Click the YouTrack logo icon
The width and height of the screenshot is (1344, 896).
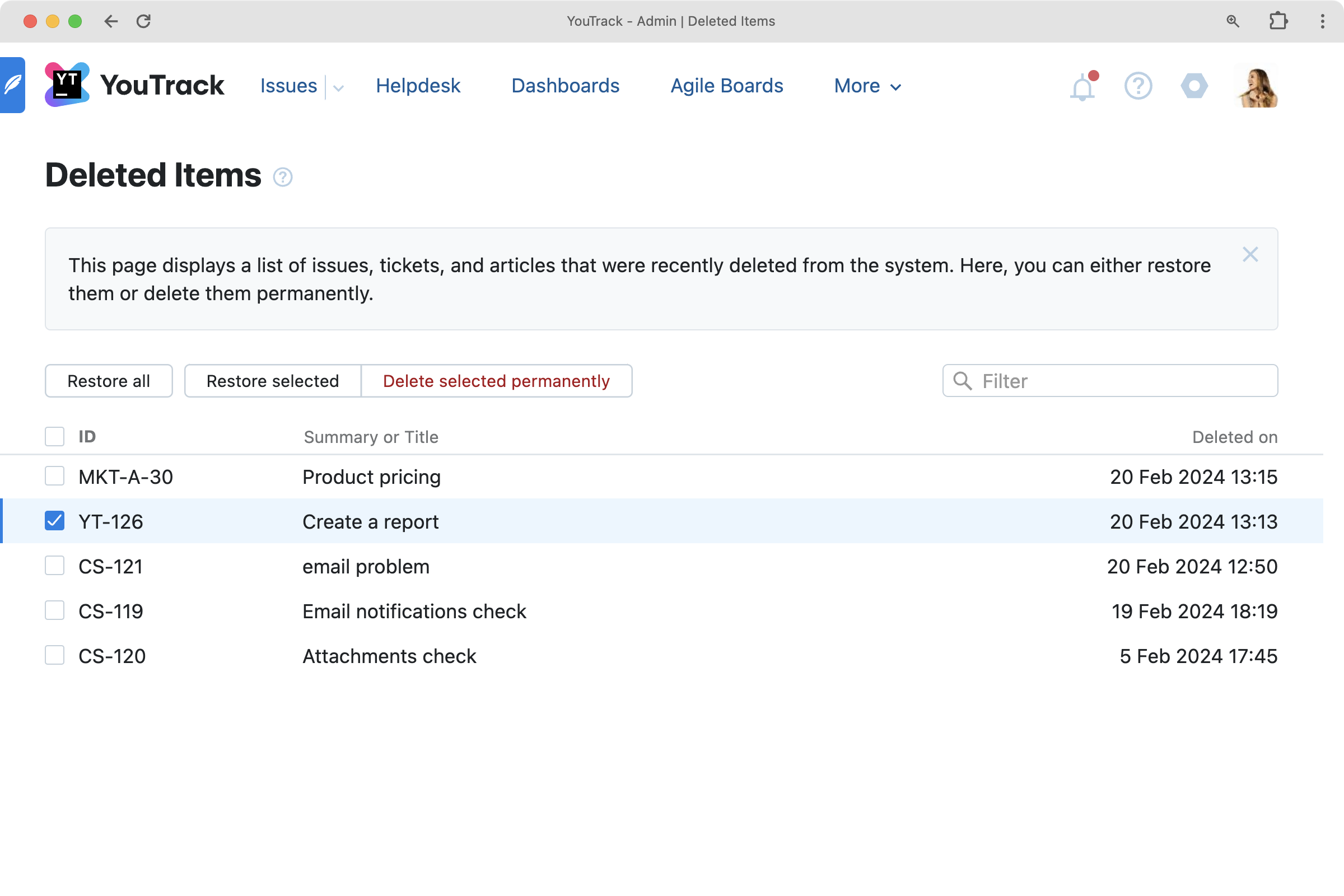click(x=67, y=85)
